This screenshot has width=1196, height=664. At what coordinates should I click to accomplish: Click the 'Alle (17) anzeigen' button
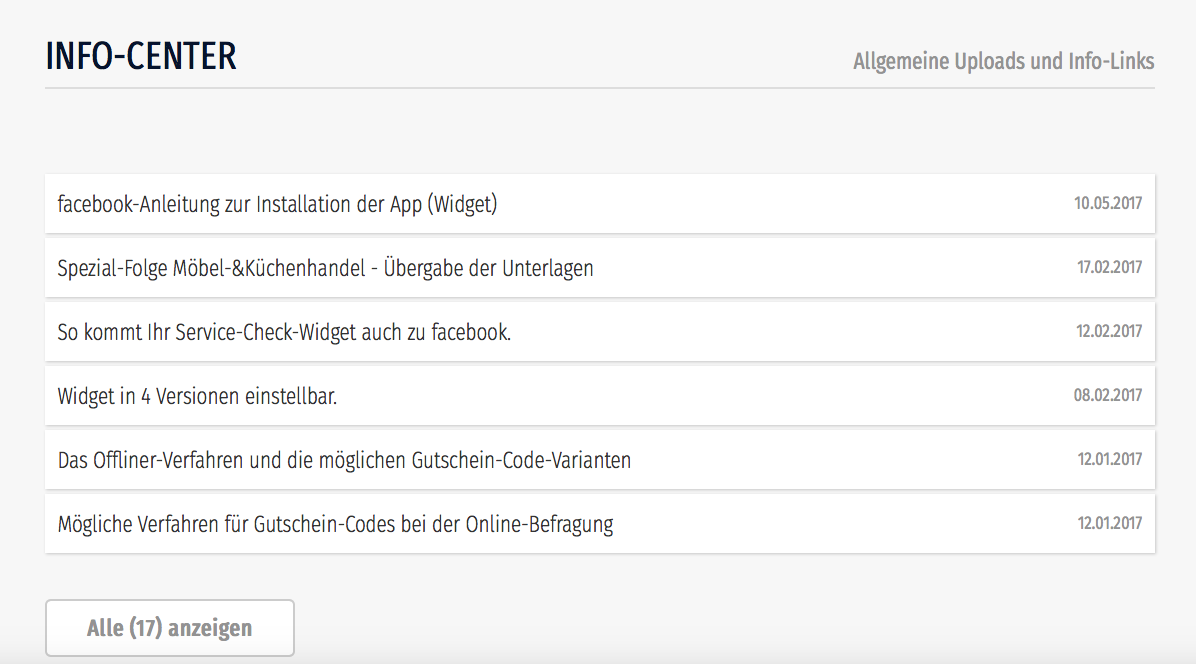point(170,628)
